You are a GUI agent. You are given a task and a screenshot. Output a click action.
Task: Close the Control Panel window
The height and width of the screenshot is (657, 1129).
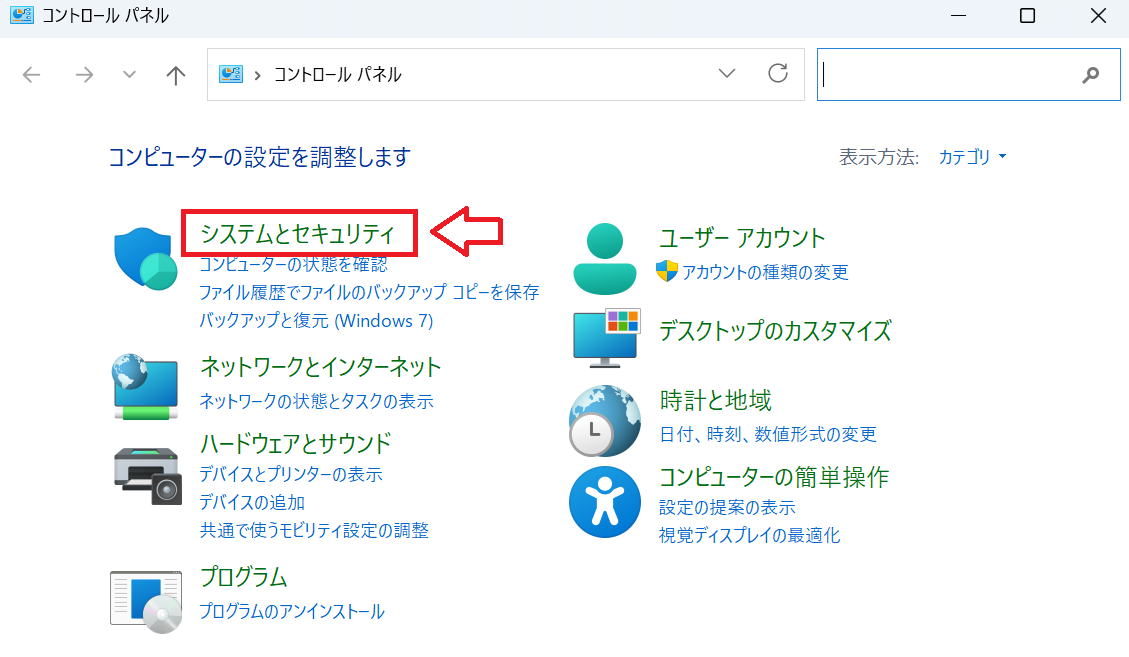pyautogui.click(x=1098, y=15)
